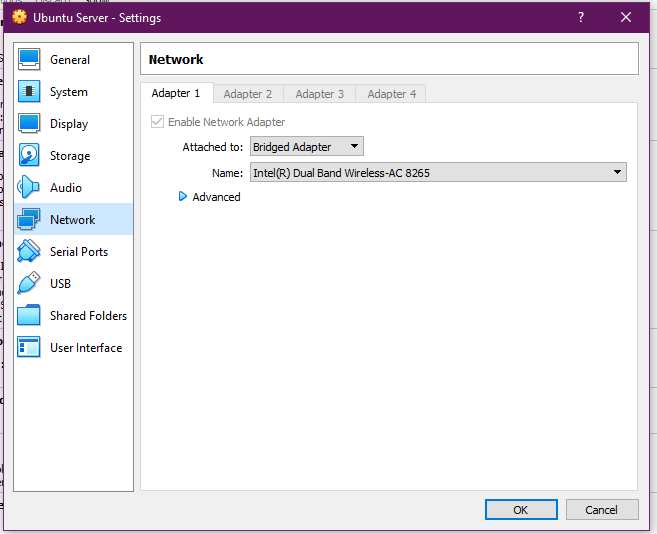Click the User Interface label in sidebar

coord(86,347)
